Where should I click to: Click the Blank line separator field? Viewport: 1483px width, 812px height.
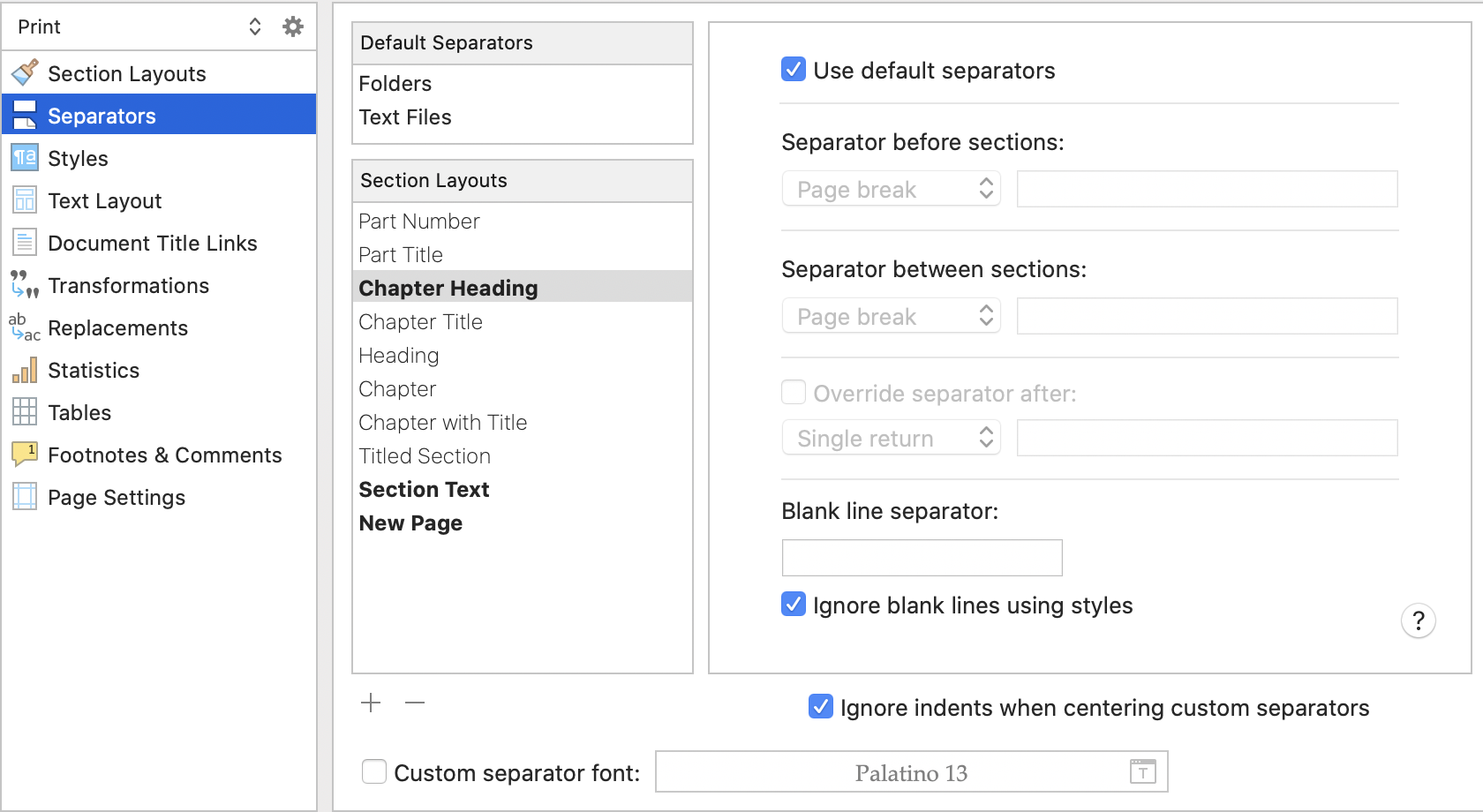coord(922,558)
